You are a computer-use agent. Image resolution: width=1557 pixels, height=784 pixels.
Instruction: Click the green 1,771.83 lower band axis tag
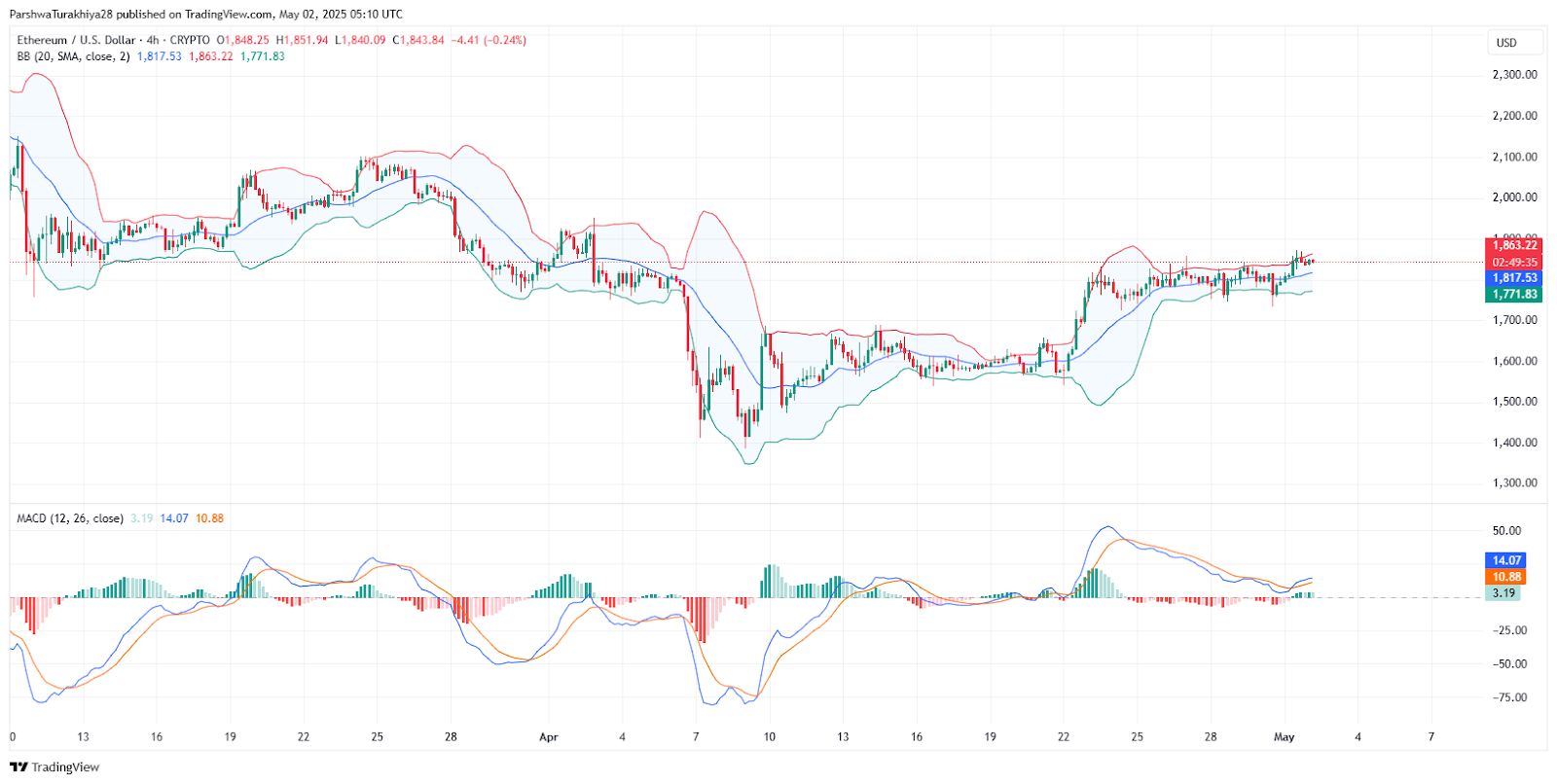[x=1514, y=295]
